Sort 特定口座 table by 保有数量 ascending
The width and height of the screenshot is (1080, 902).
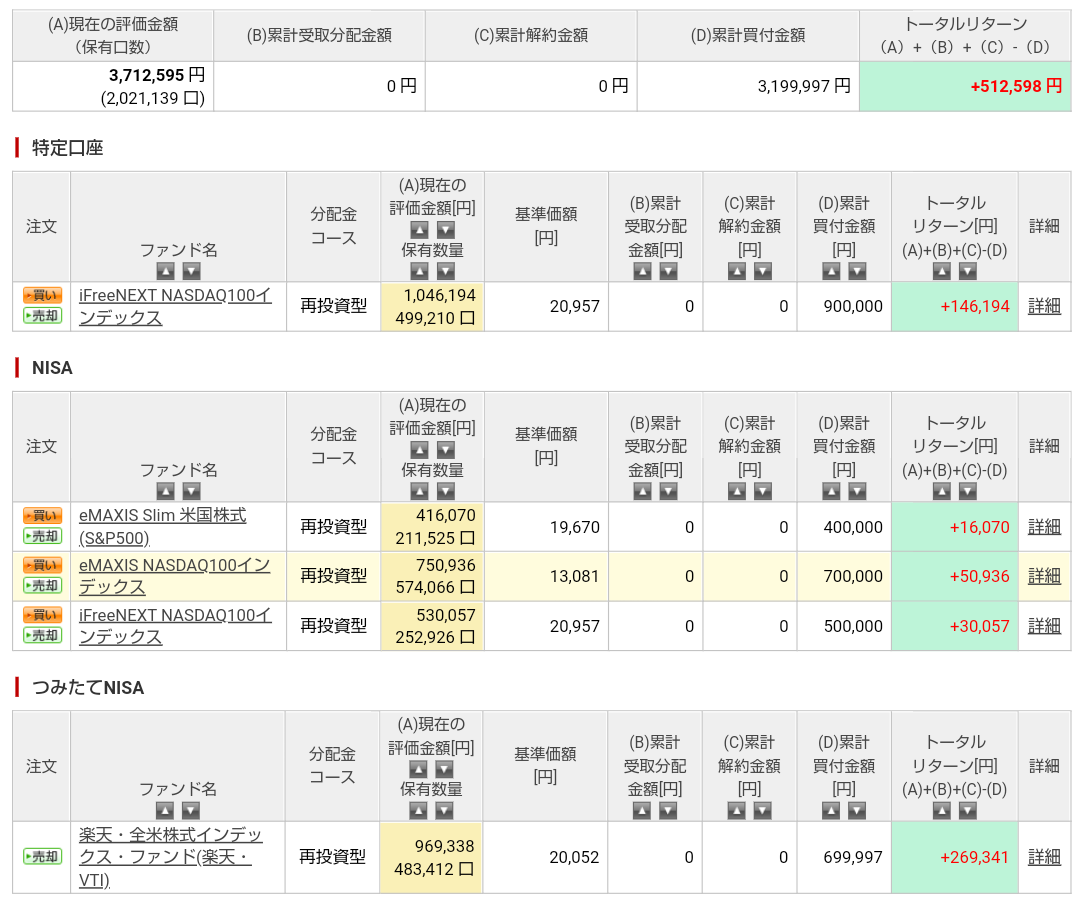click(419, 271)
